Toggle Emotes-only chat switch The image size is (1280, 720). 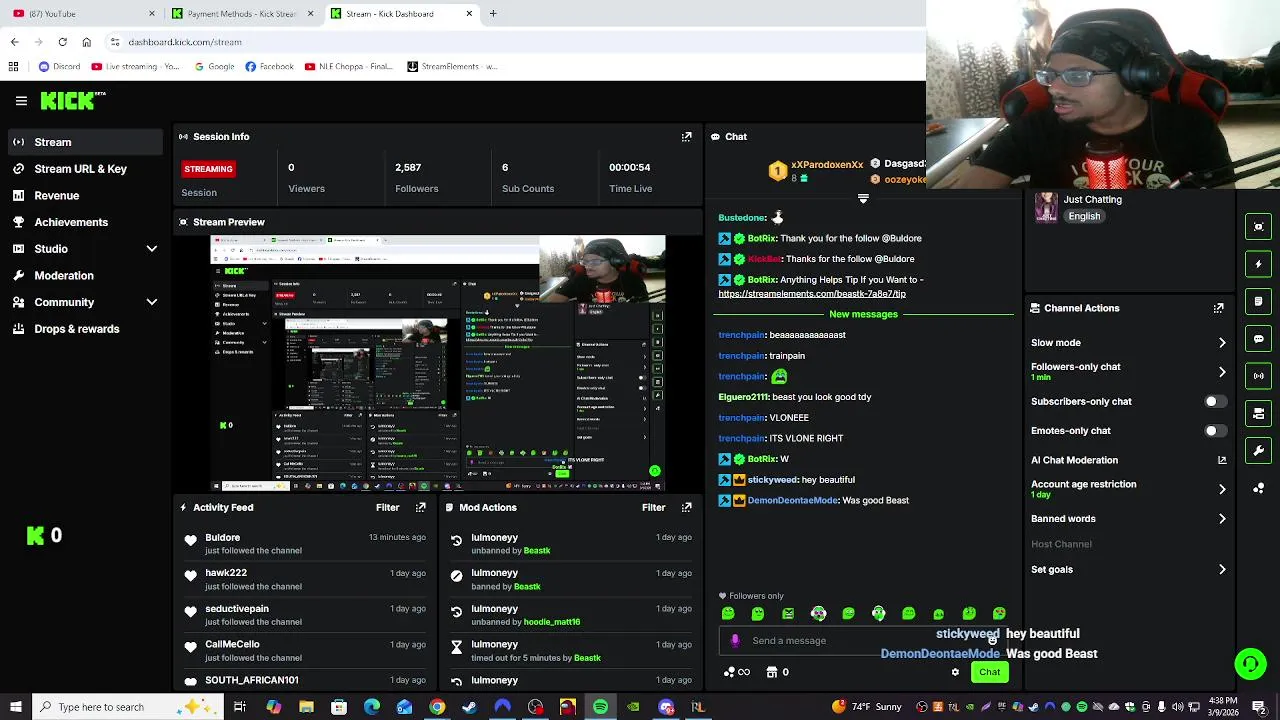1213,431
